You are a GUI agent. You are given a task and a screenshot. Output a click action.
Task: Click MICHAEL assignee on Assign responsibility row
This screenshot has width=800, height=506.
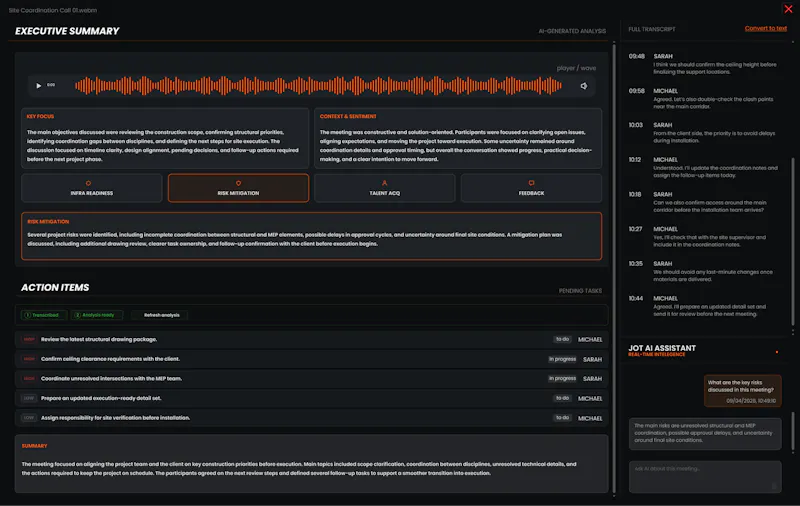(590, 418)
